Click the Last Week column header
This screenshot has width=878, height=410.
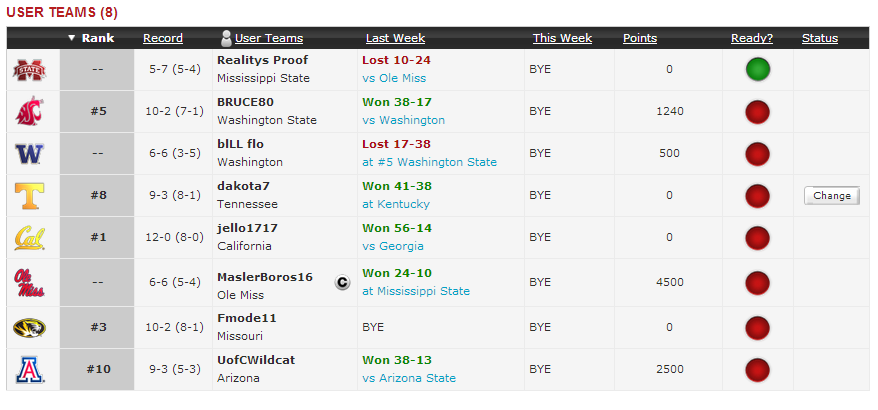395,38
